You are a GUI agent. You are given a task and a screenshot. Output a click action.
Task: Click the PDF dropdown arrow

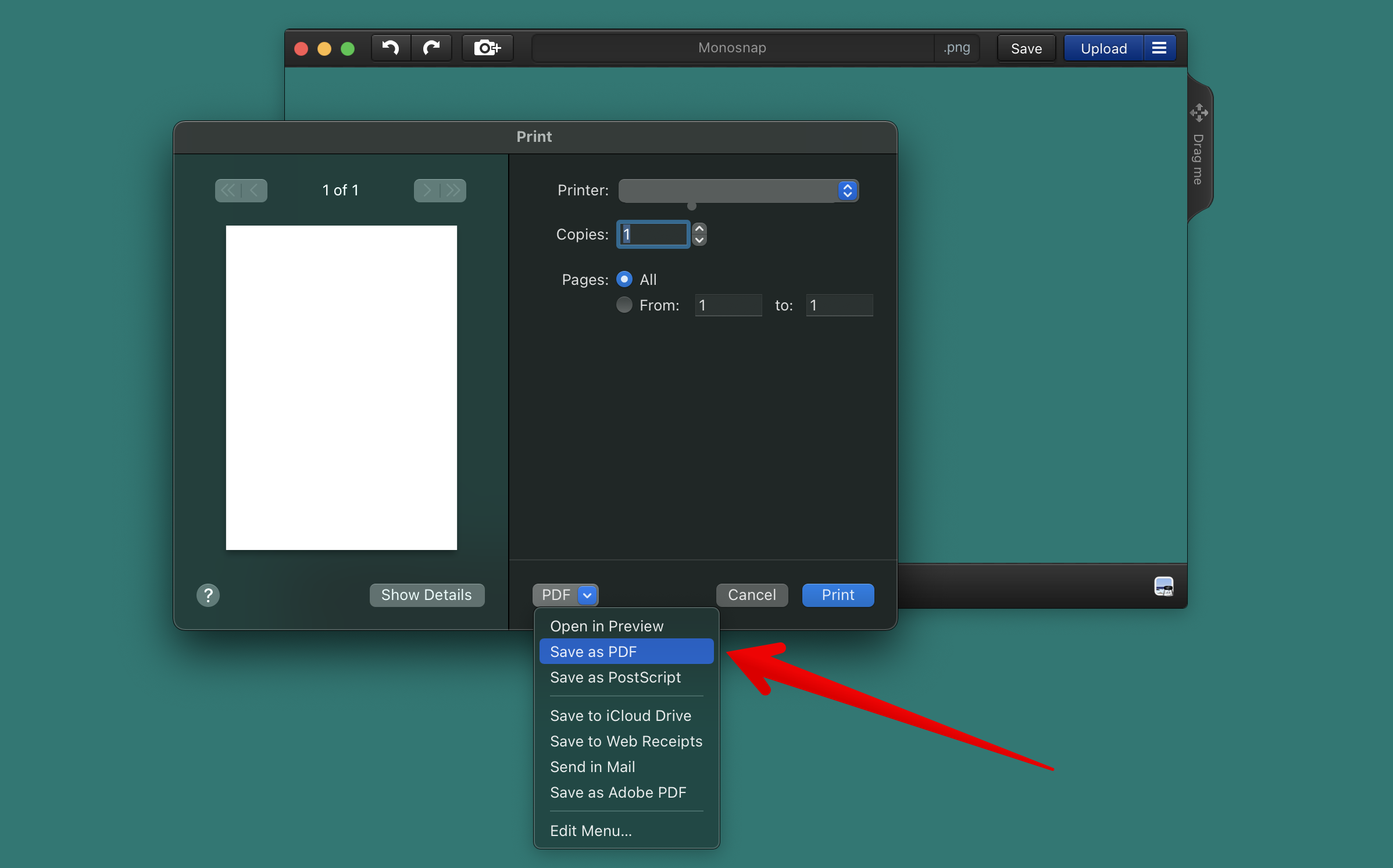(x=587, y=595)
